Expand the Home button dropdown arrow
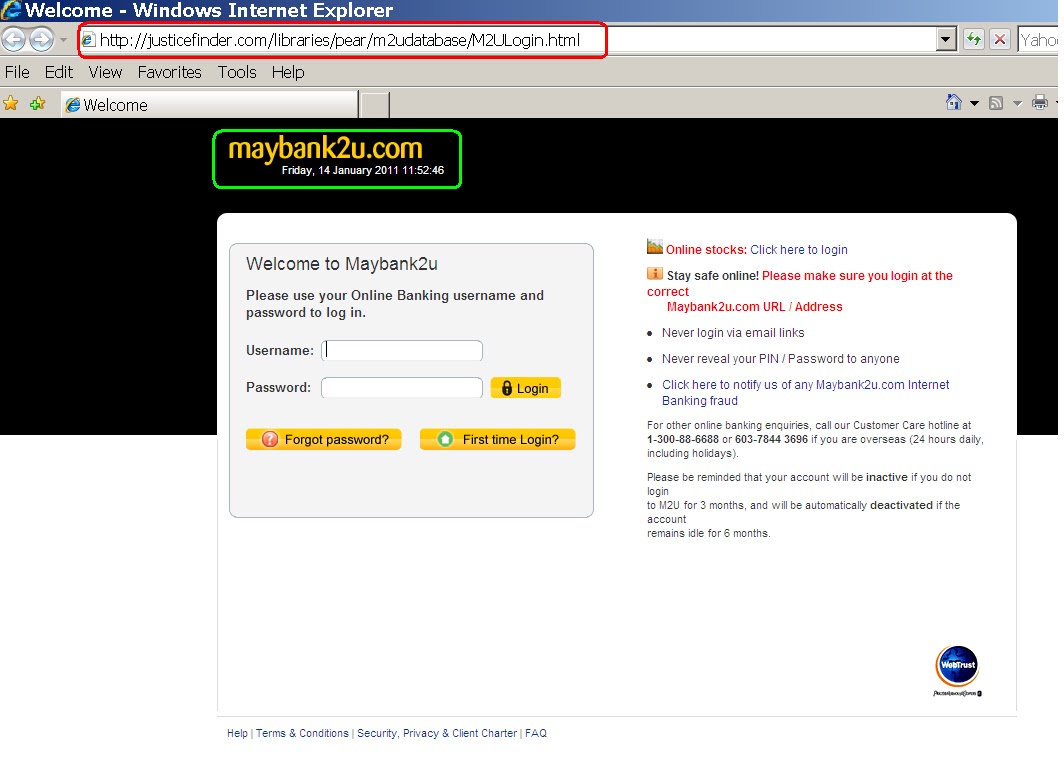 (974, 103)
